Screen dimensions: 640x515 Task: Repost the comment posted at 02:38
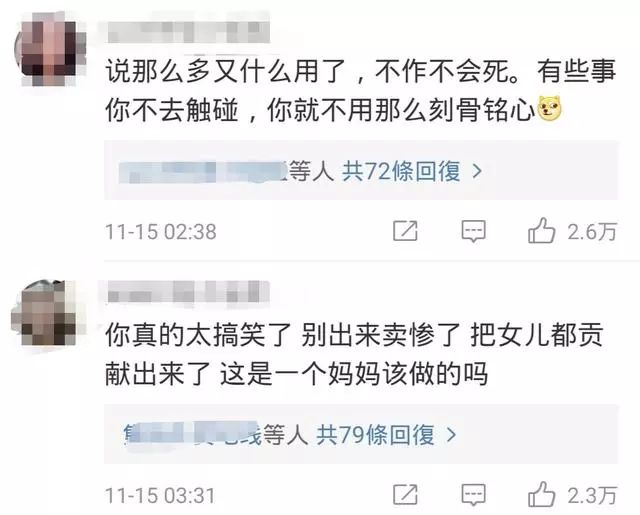pos(405,231)
